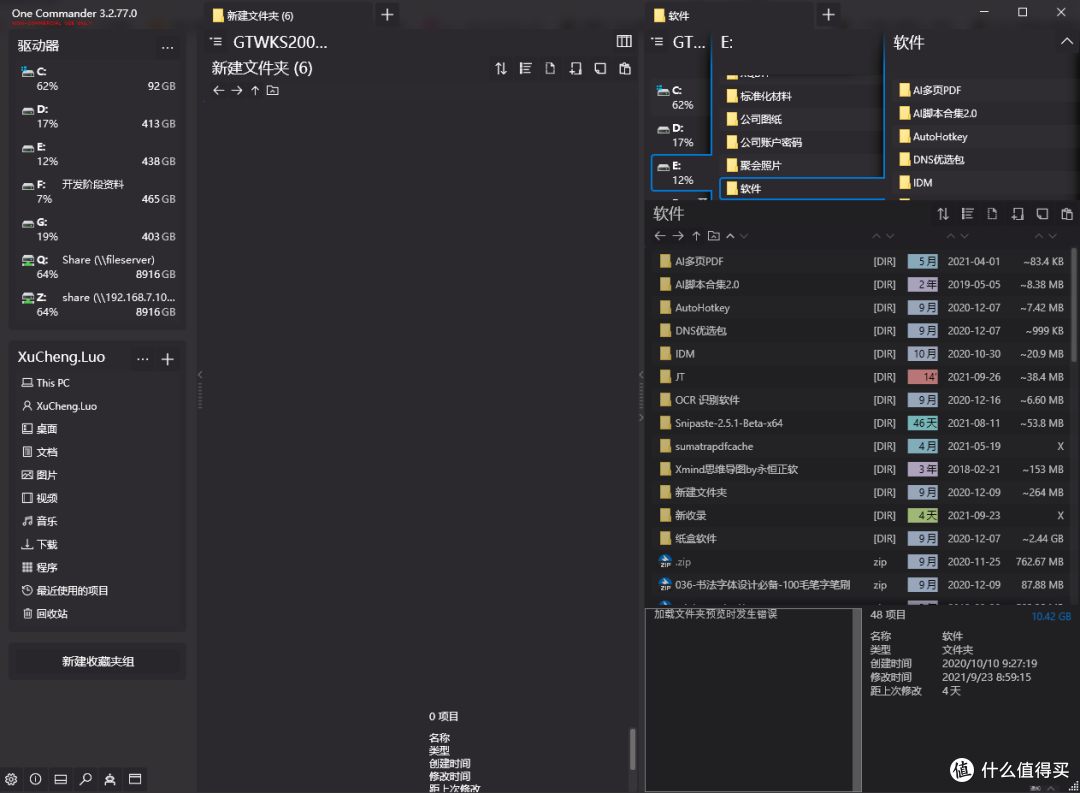Click the 10.42 GB size link

point(1051,616)
